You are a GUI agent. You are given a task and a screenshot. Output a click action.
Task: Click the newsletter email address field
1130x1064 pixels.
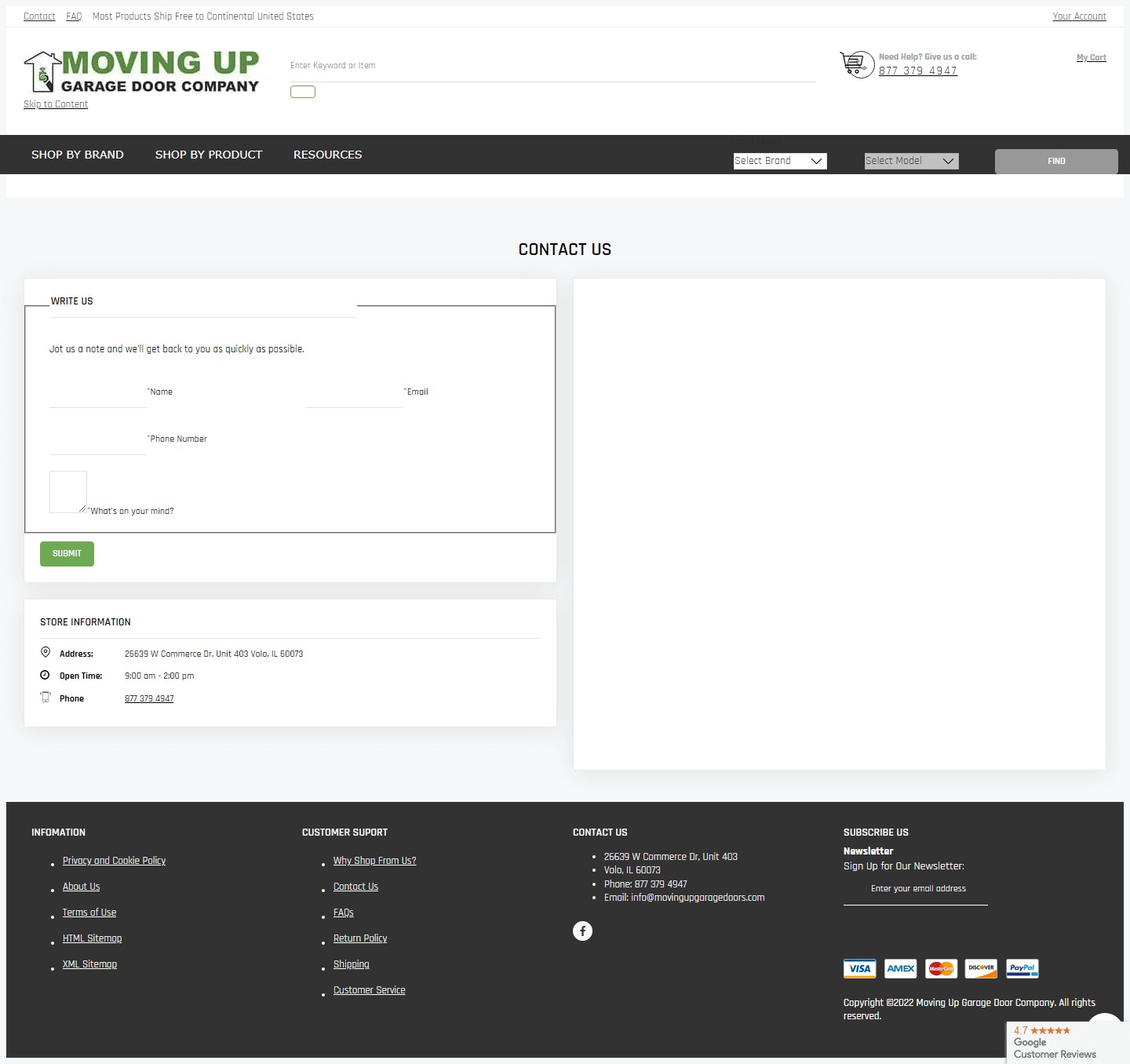916,889
